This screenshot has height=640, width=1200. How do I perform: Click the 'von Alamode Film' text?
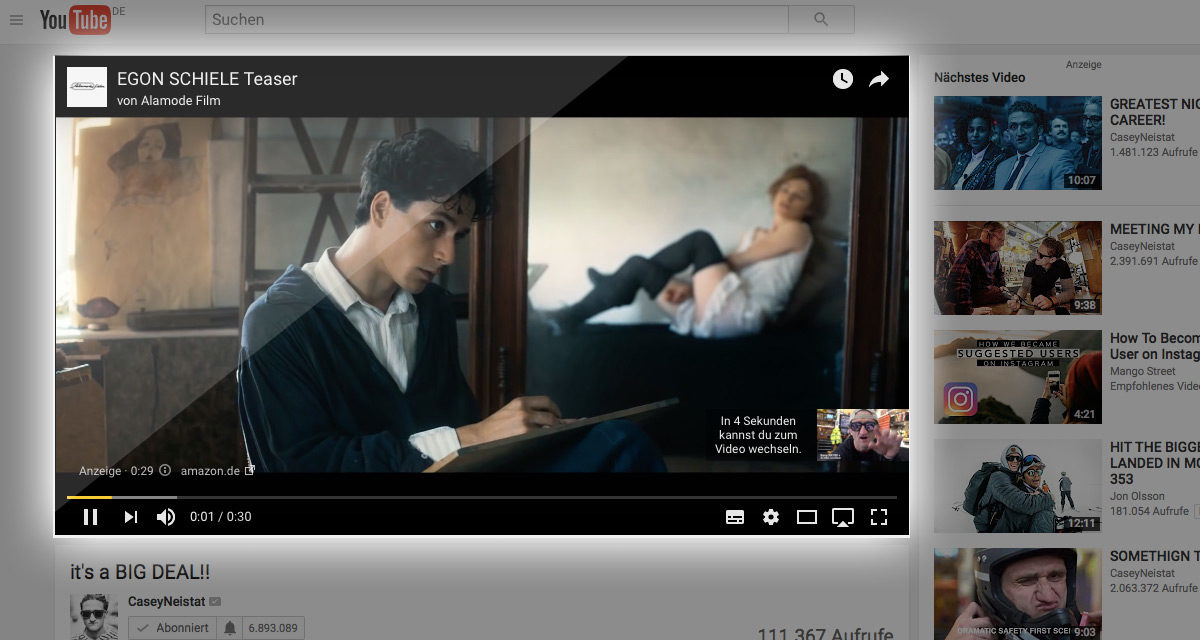tap(168, 100)
